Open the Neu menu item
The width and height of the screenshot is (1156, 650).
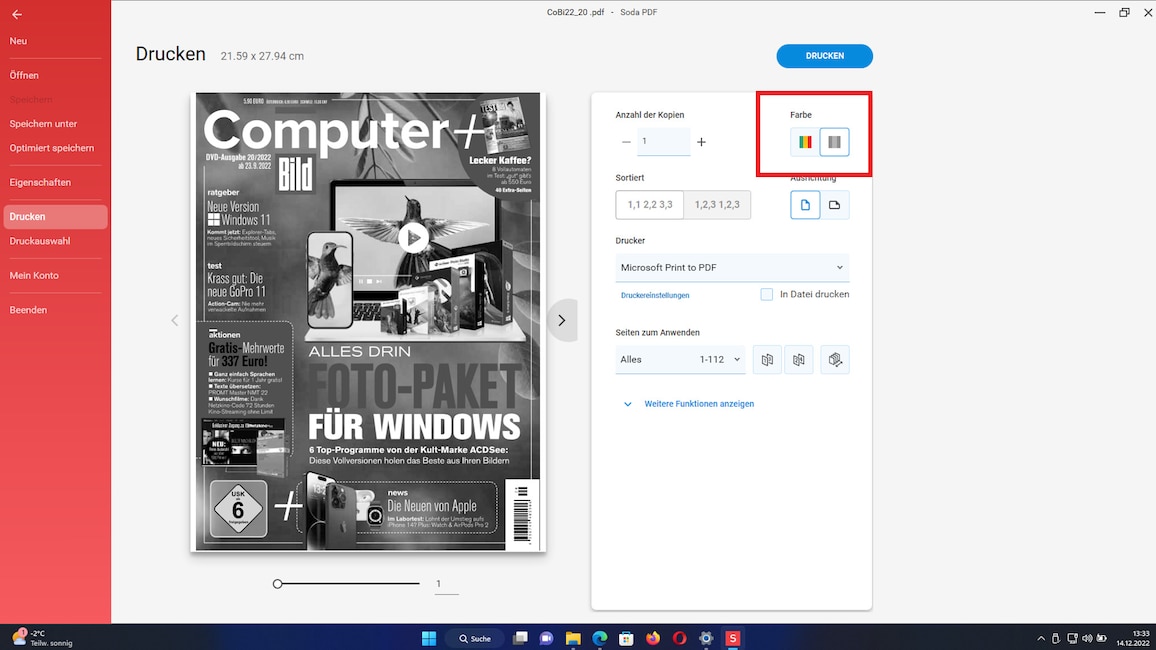[18, 41]
